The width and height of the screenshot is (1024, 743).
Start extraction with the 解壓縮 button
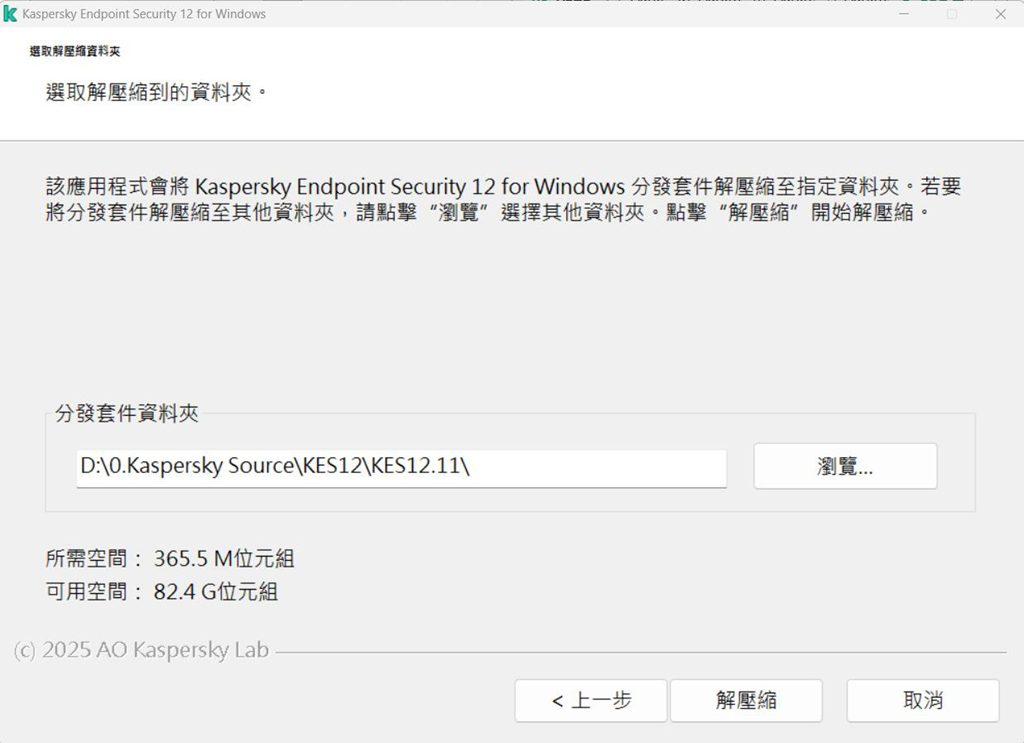(746, 700)
